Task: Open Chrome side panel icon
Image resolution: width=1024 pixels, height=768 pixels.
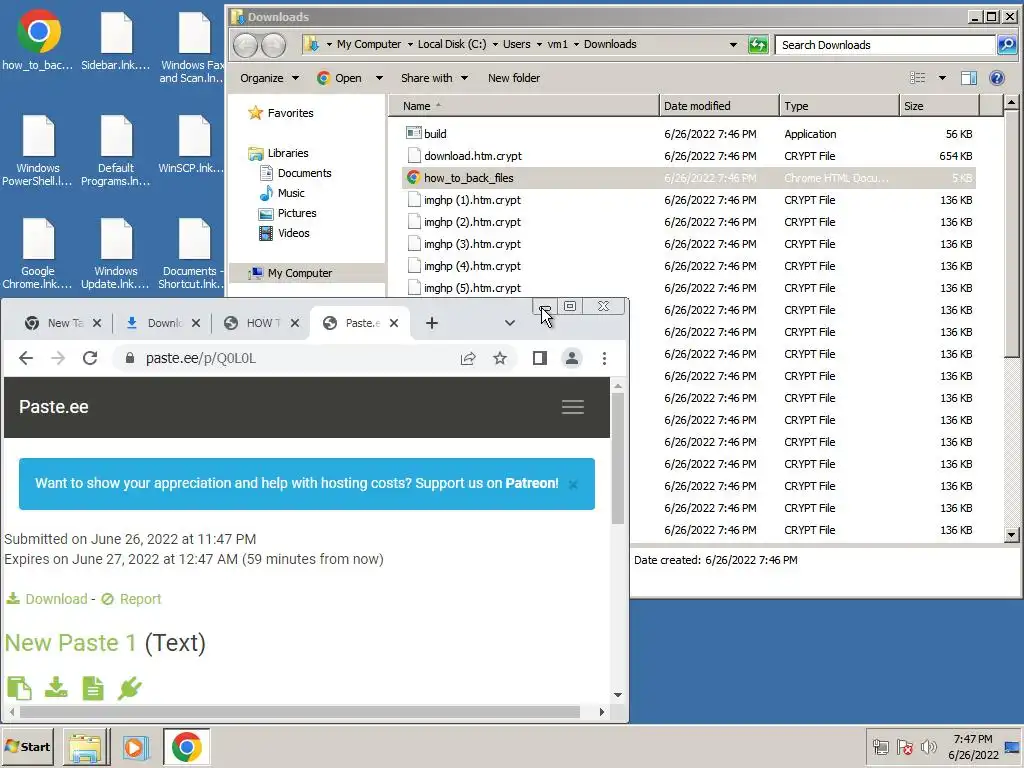Action: click(x=539, y=358)
